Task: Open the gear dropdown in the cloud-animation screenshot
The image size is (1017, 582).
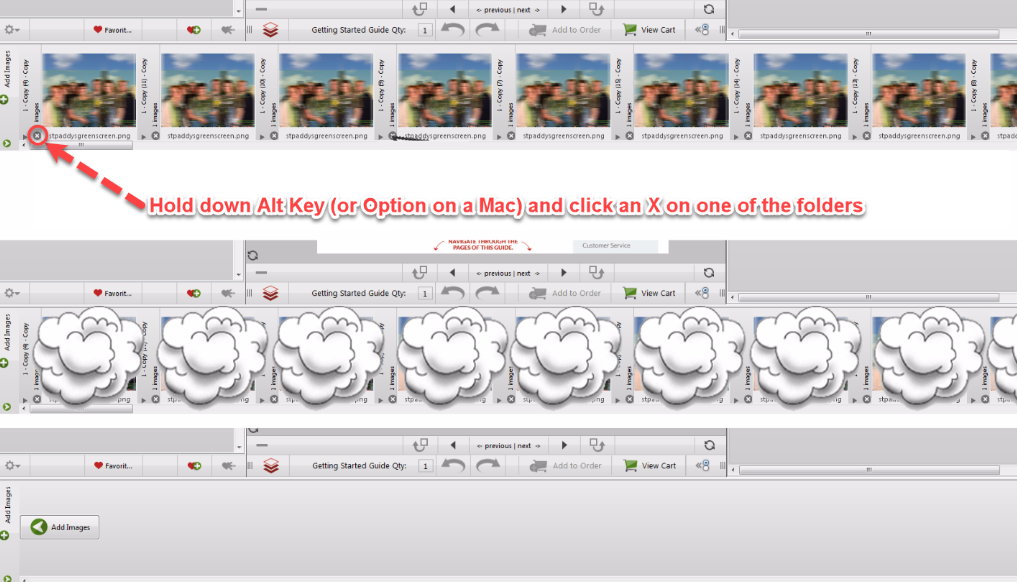Action: tap(12, 293)
